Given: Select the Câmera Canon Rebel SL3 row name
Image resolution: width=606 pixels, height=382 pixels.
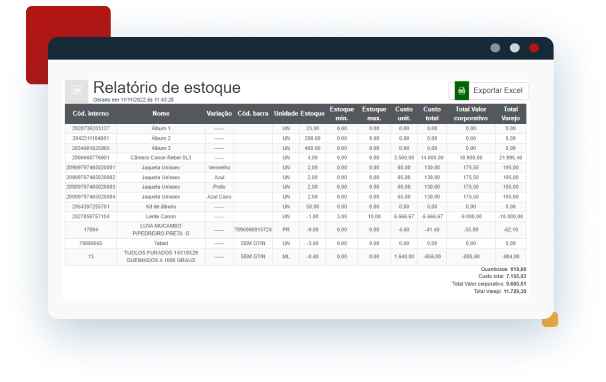Looking at the screenshot, I should coord(161,158).
